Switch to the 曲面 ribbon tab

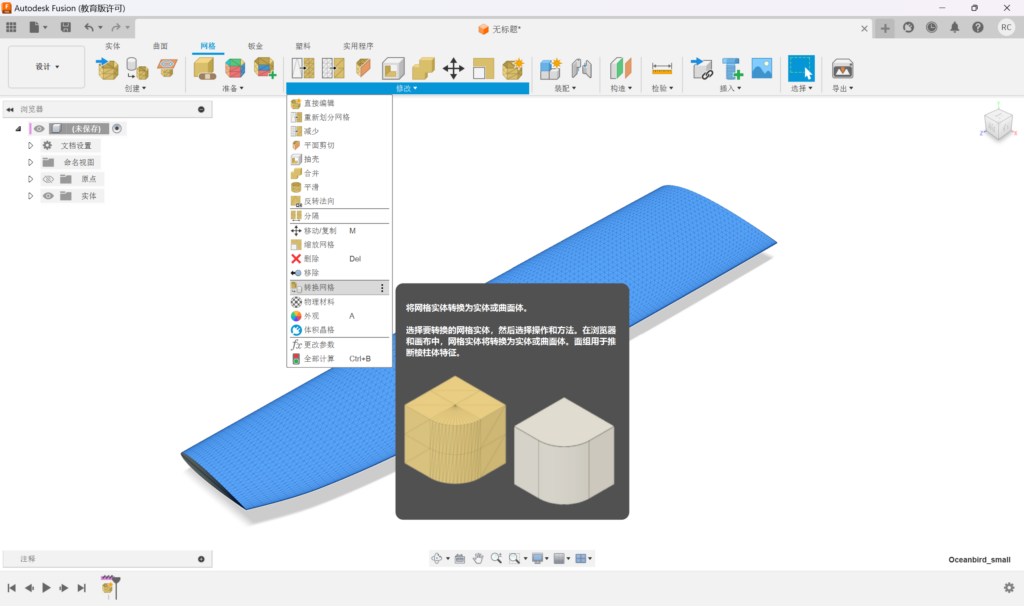click(x=160, y=46)
